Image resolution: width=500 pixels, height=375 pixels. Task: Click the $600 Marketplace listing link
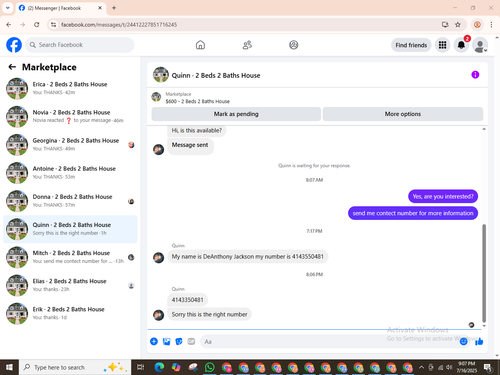[x=197, y=101]
